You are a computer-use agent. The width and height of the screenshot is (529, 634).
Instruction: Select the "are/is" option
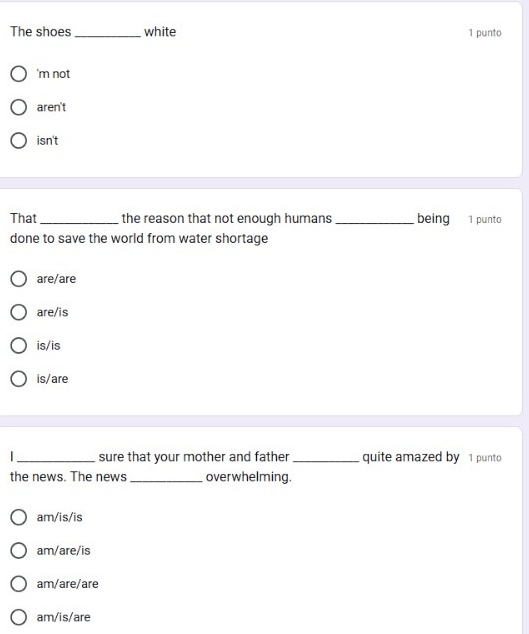(19, 312)
